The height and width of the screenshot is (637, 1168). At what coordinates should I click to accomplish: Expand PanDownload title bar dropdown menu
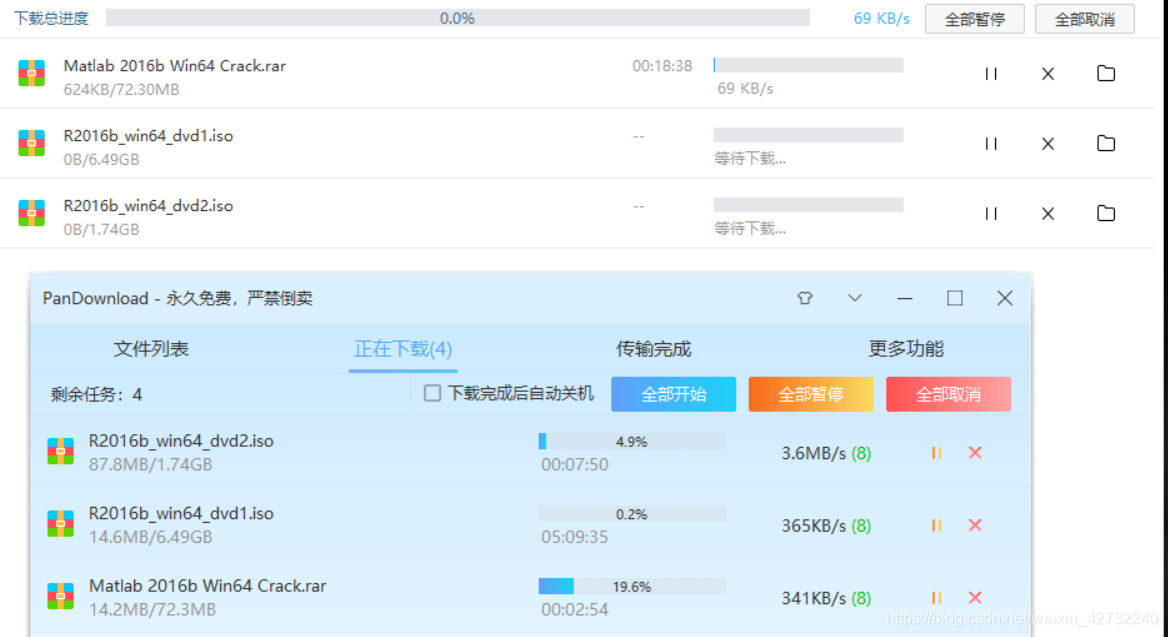[854, 298]
